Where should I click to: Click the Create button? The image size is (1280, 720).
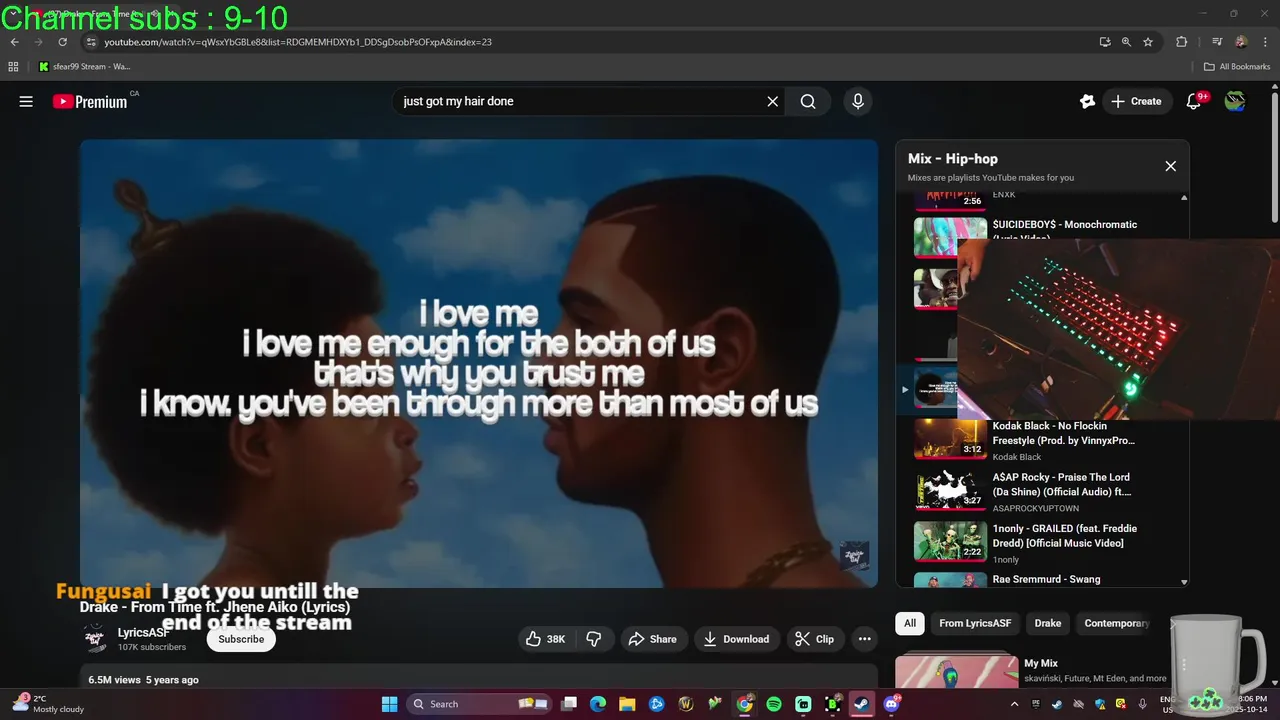tap(1136, 101)
